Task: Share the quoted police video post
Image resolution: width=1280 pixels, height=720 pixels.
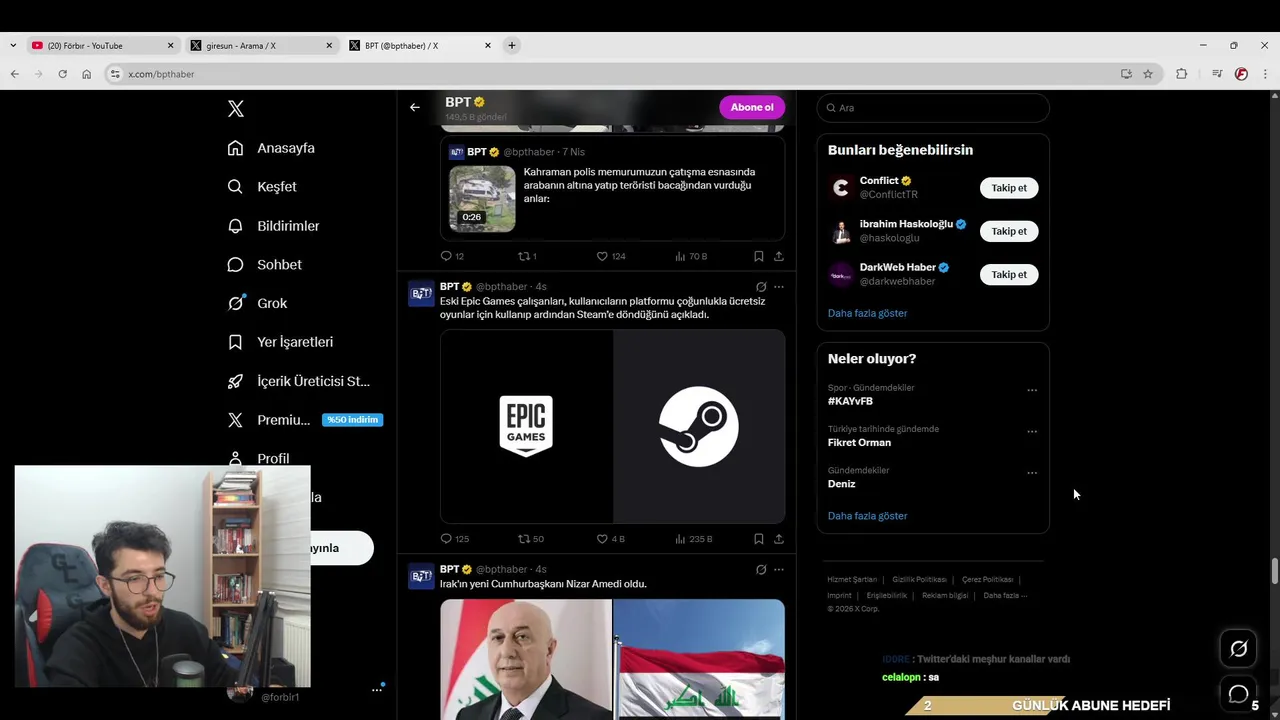Action: (x=778, y=257)
